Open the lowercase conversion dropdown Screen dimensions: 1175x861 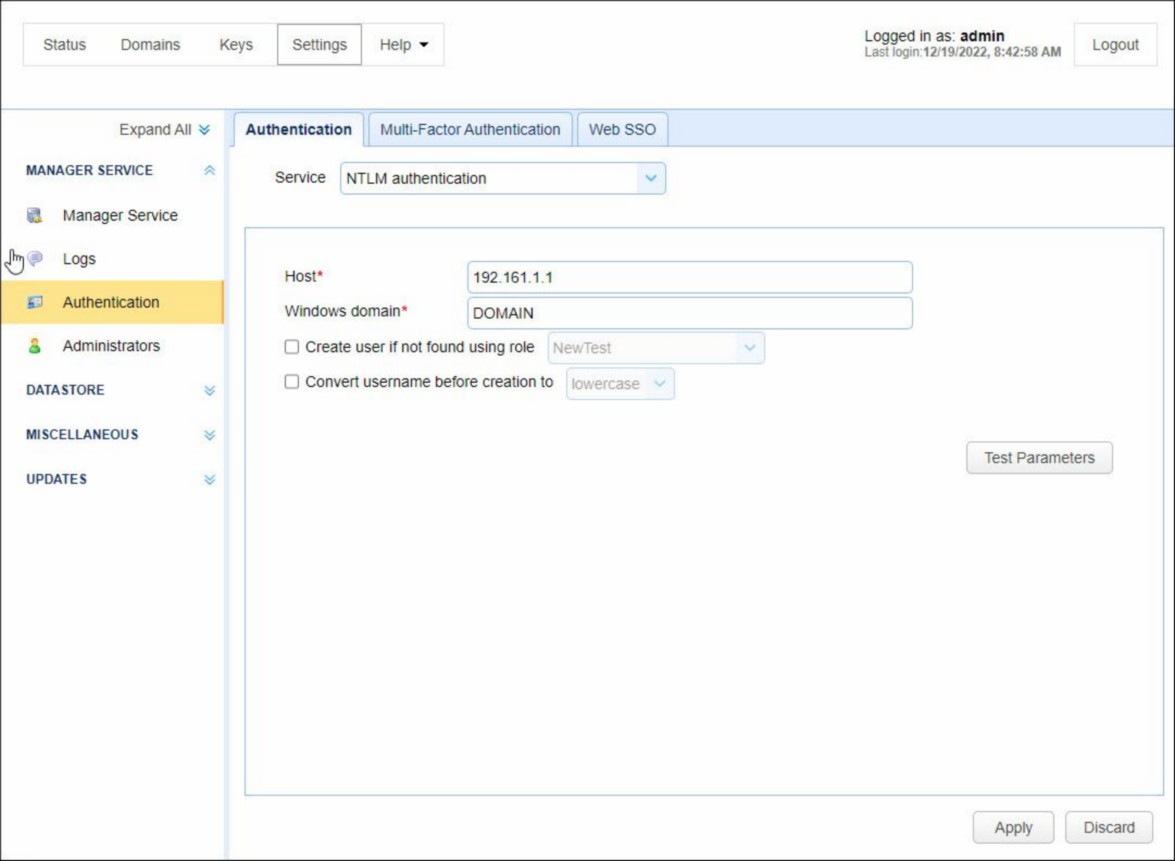click(x=620, y=384)
